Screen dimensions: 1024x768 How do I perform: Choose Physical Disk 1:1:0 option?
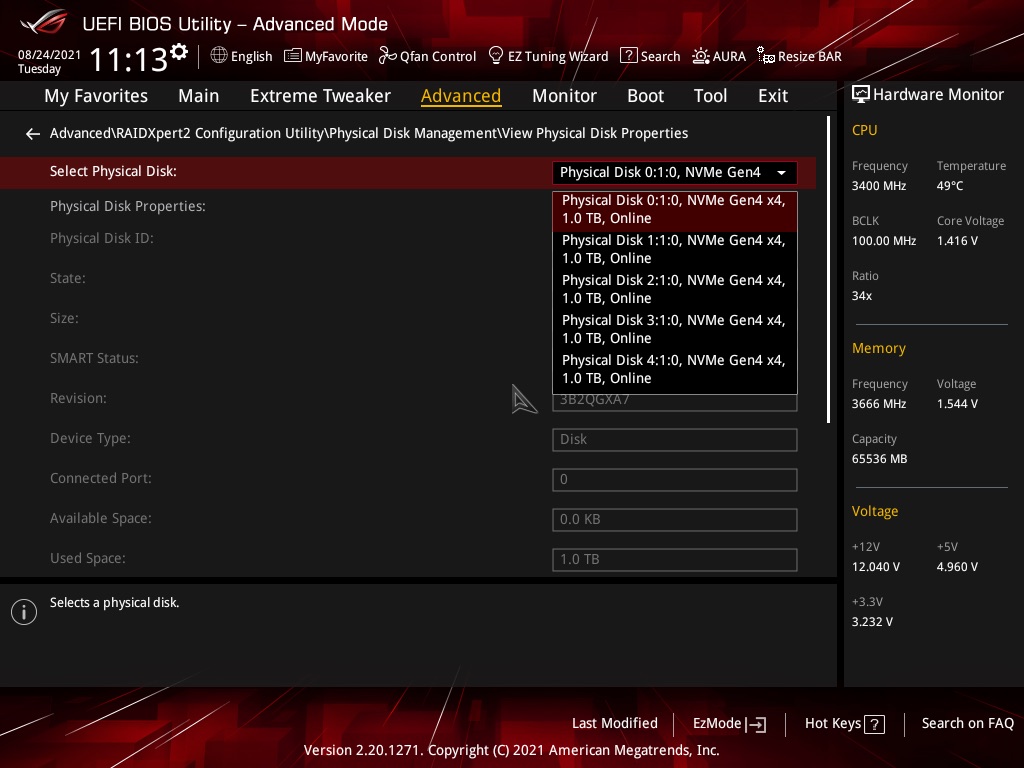pos(675,249)
